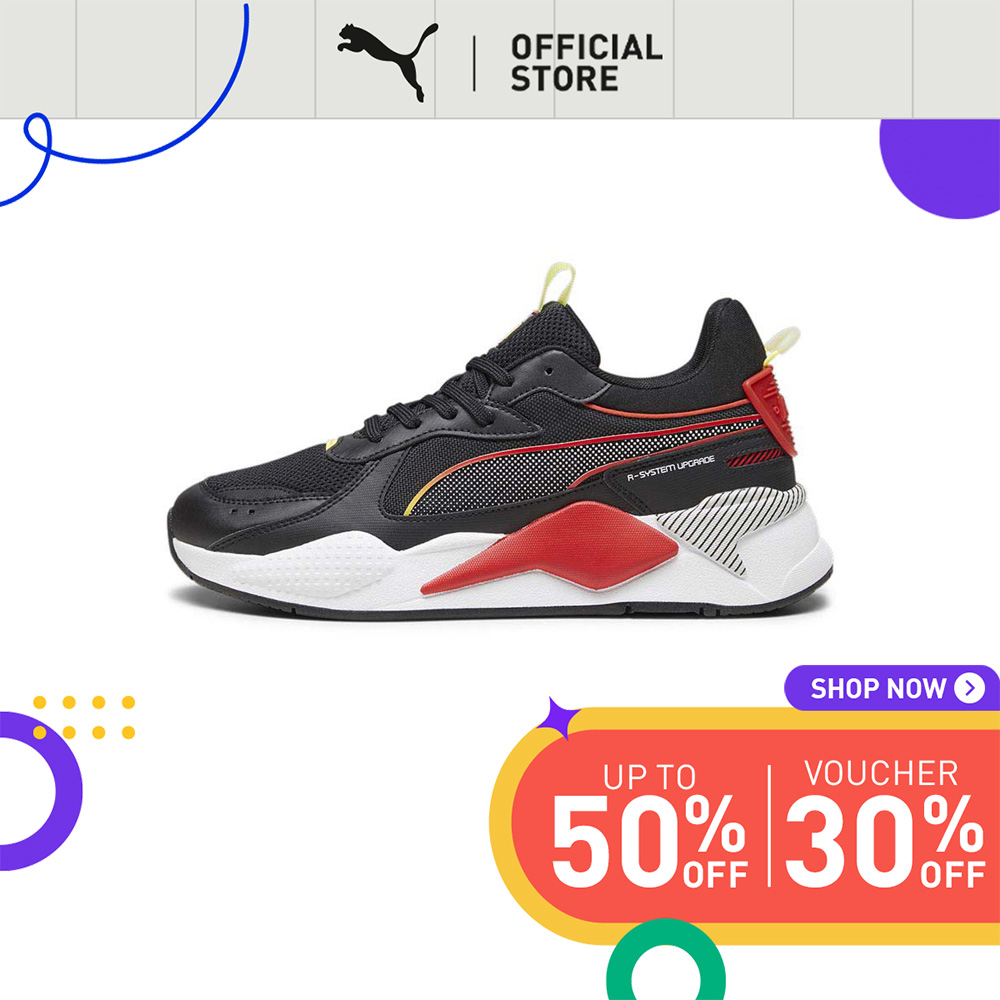Click the black Puma RS-X sneaker image

click(500, 441)
